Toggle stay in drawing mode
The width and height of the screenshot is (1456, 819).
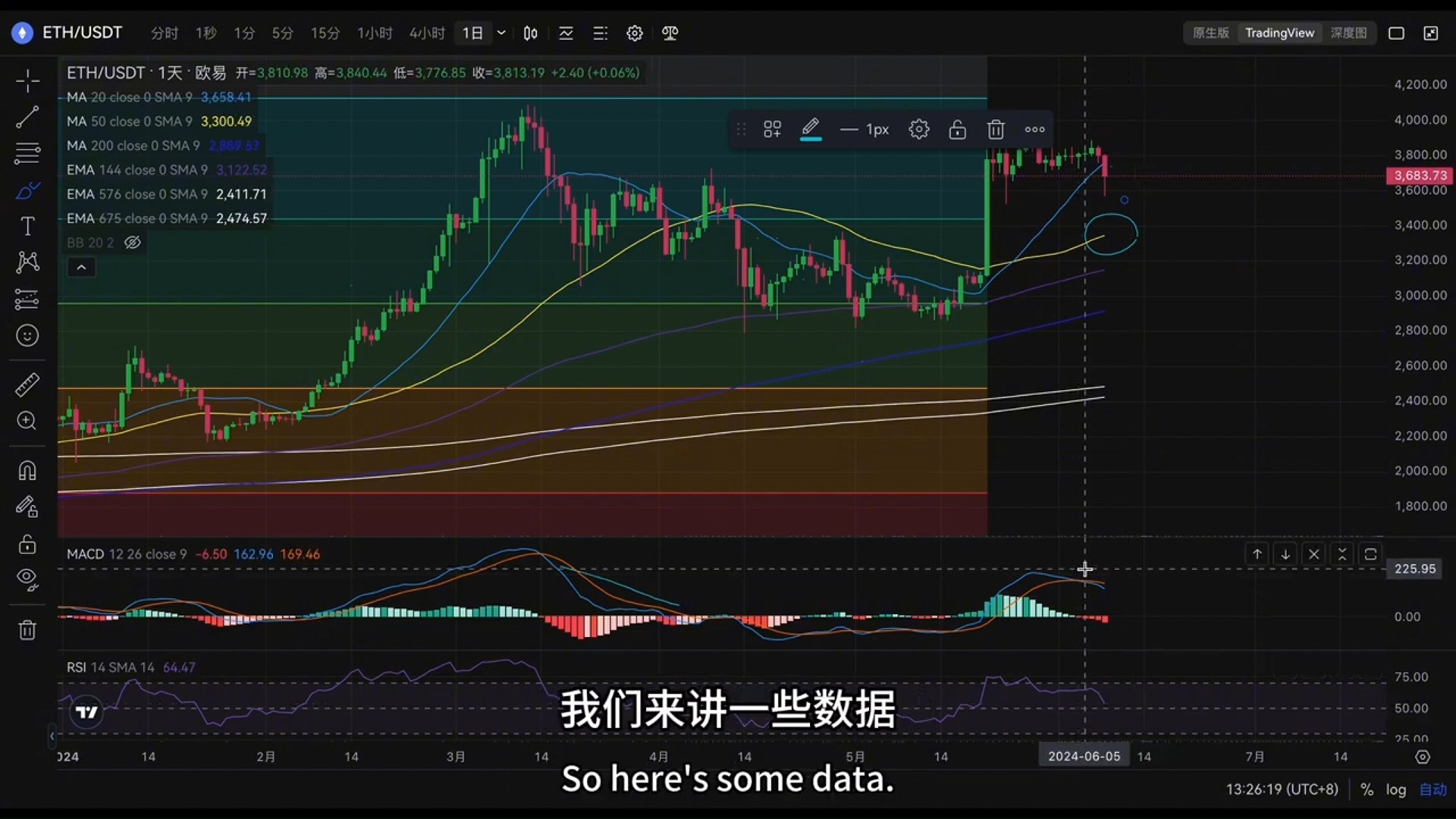pyautogui.click(x=27, y=507)
